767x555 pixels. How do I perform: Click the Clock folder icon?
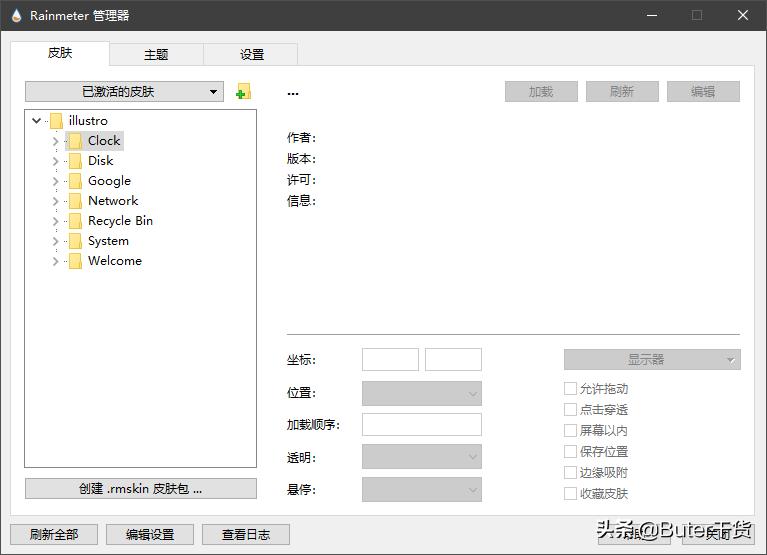75,141
